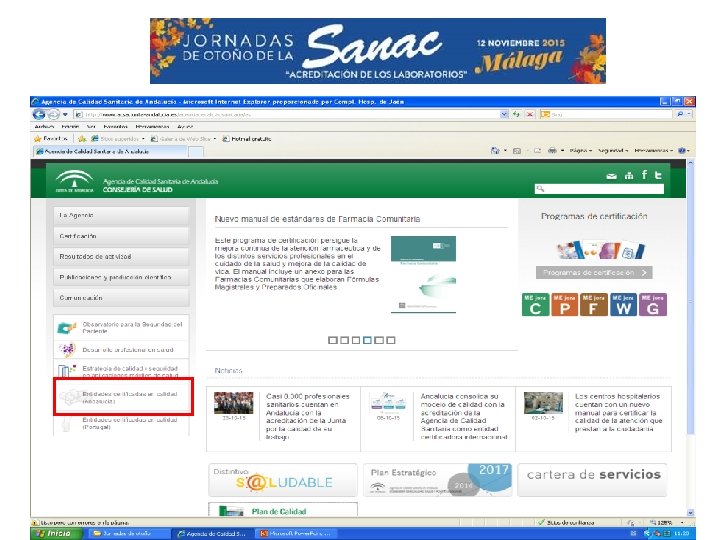
Task: Click the blue ME jora W icon
Action: [623, 304]
